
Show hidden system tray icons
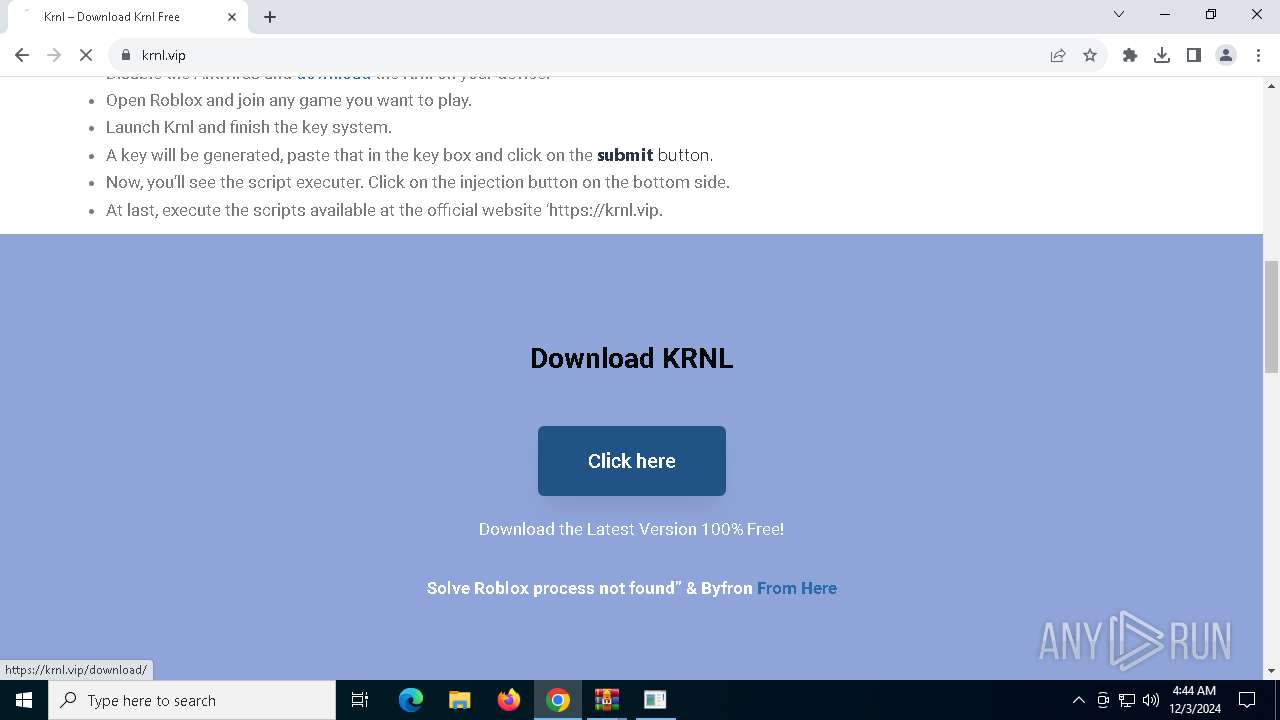pyautogui.click(x=1078, y=700)
